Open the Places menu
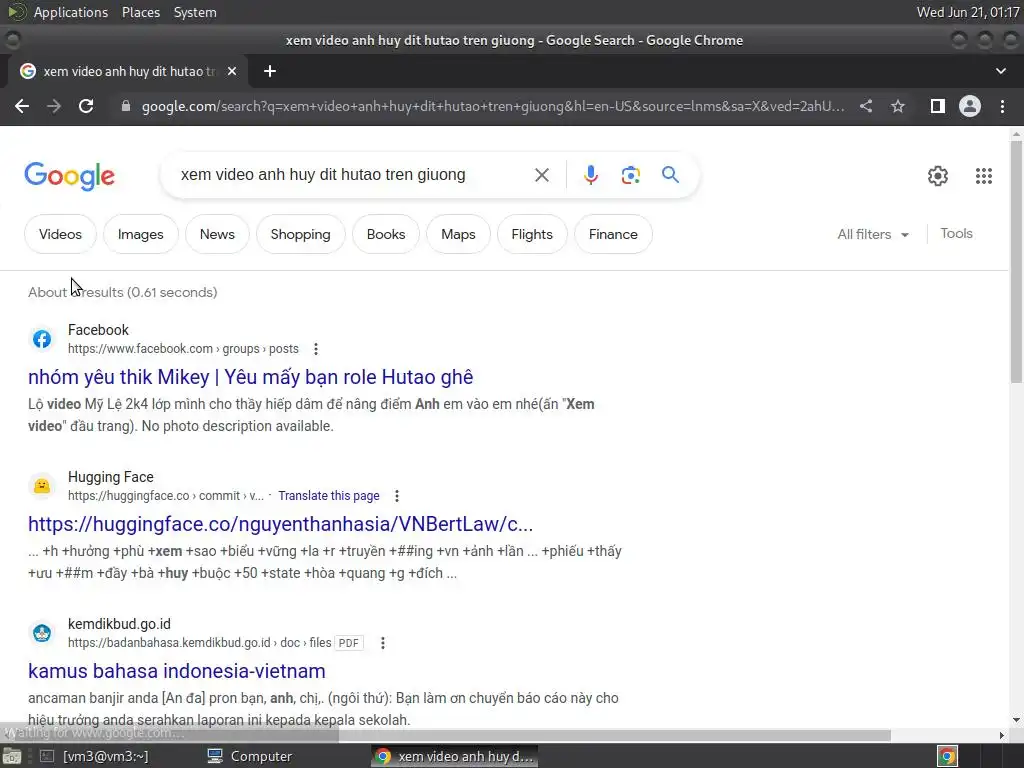This screenshot has width=1024, height=768. pos(140,12)
